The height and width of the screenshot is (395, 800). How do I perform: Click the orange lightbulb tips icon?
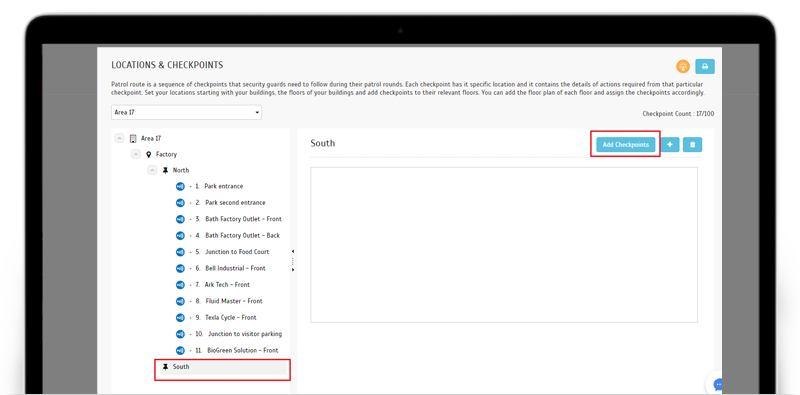[683, 66]
